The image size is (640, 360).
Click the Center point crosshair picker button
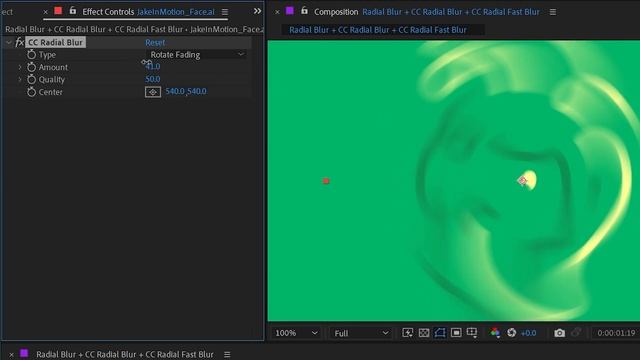click(153, 92)
